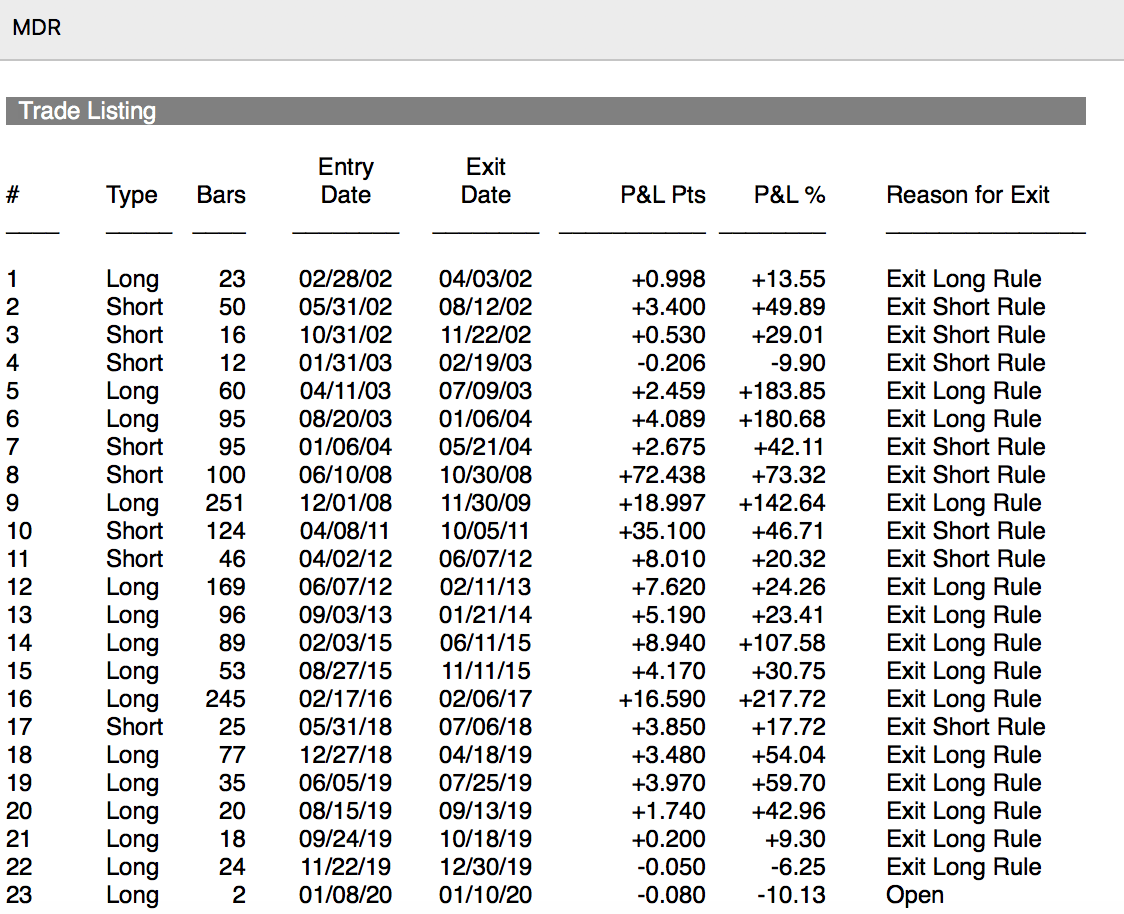1124x914 pixels.
Task: Select the Entry Date column header
Action: [x=346, y=181]
